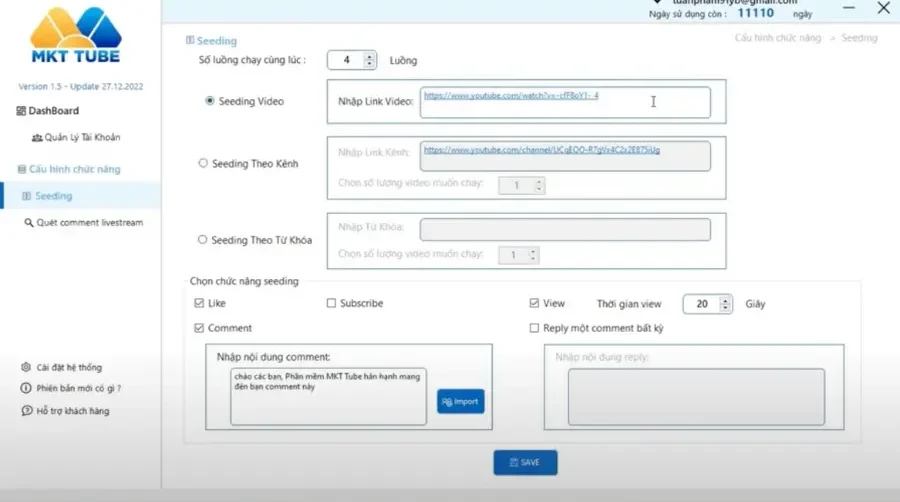Click the view time number field

702,304
